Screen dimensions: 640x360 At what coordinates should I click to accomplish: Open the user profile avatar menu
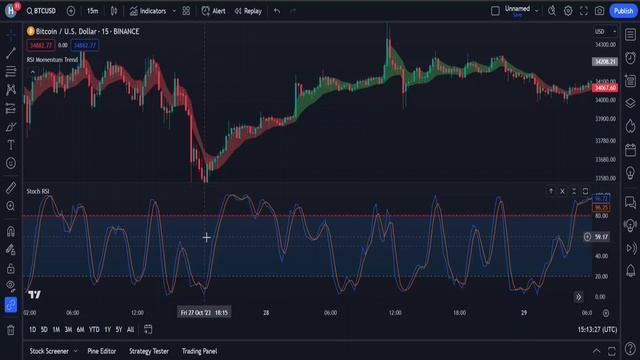[11, 11]
